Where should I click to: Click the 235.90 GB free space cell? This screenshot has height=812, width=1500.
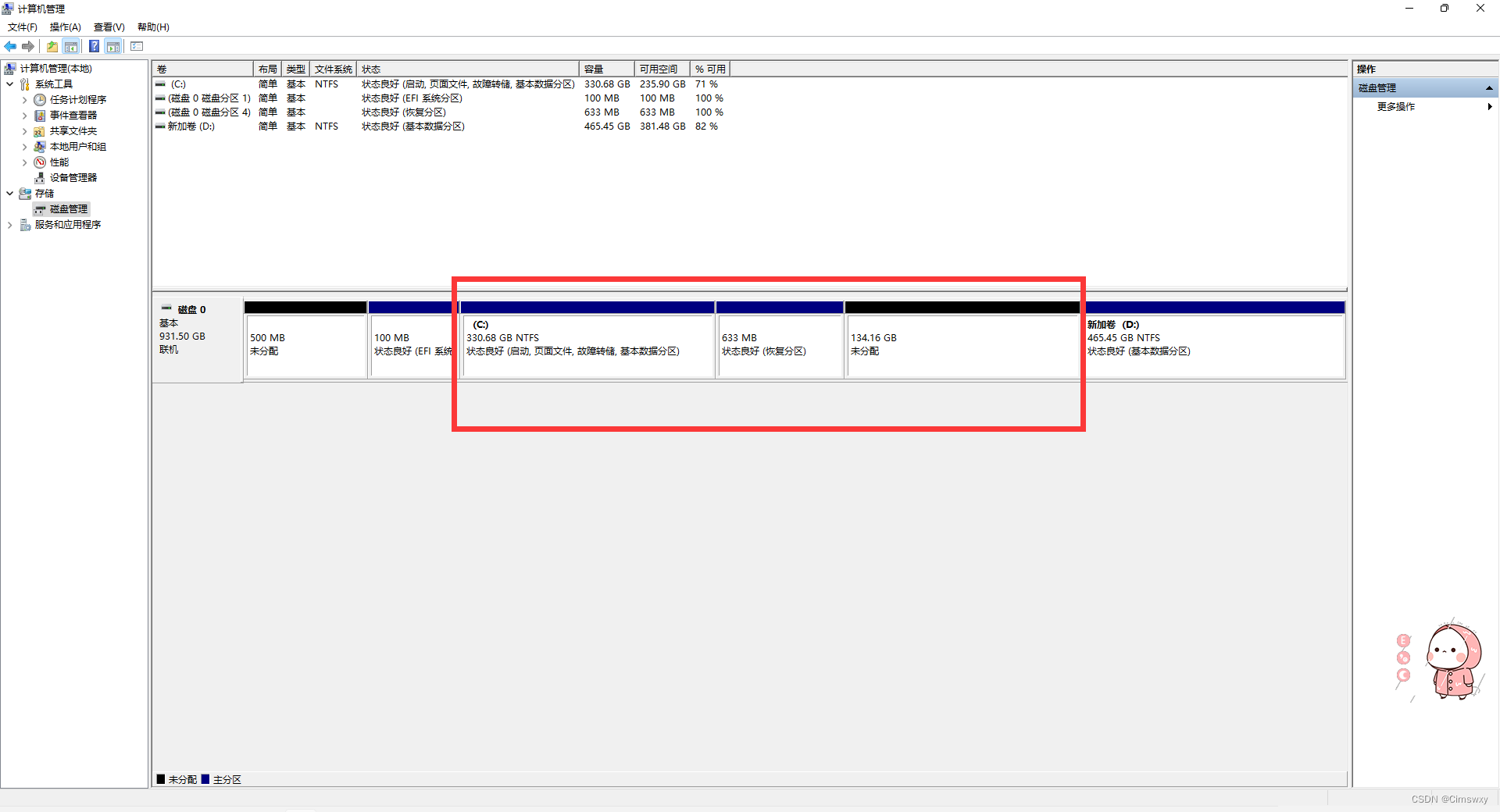[662, 84]
